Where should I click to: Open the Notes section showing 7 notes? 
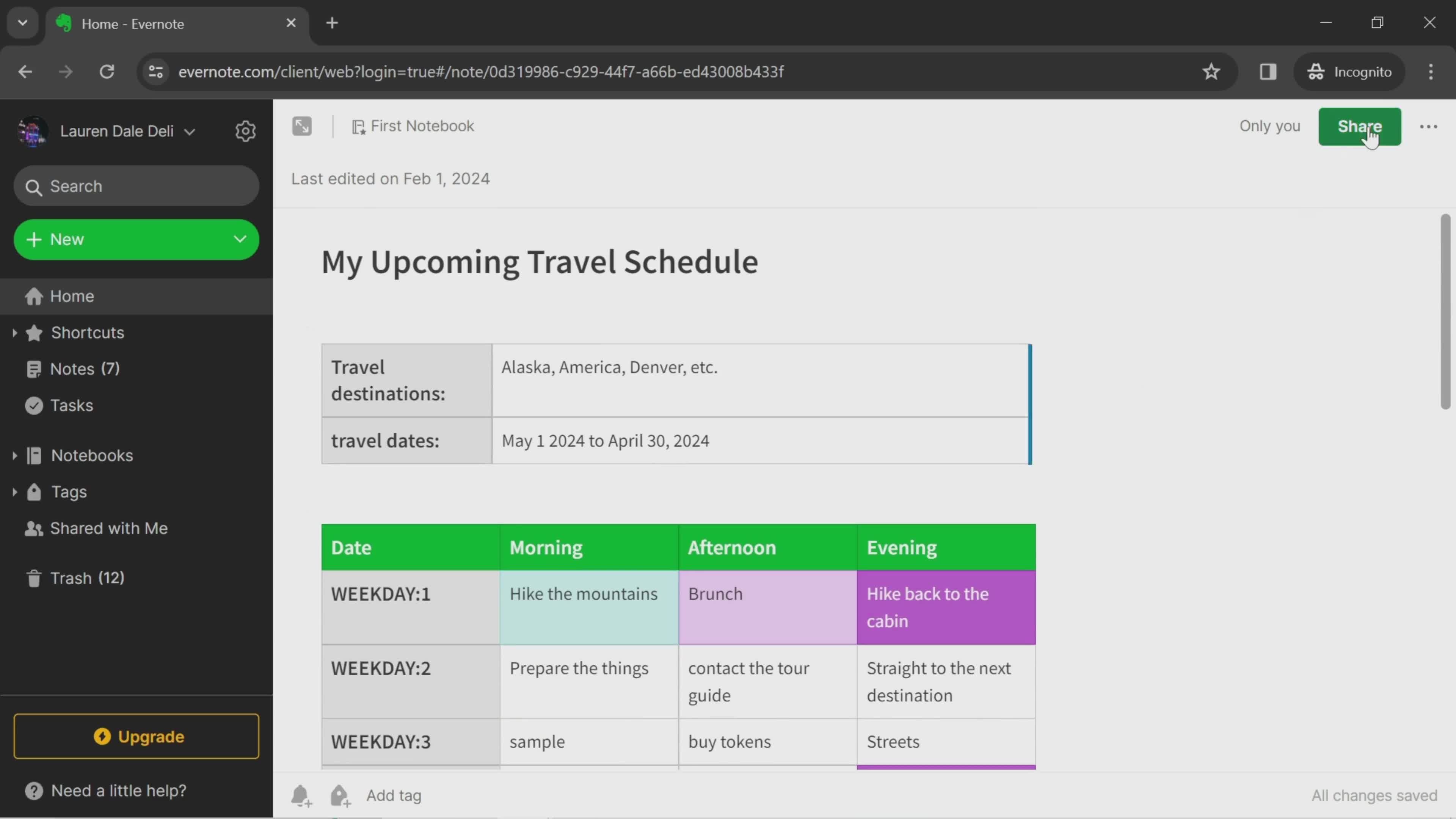click(x=85, y=369)
